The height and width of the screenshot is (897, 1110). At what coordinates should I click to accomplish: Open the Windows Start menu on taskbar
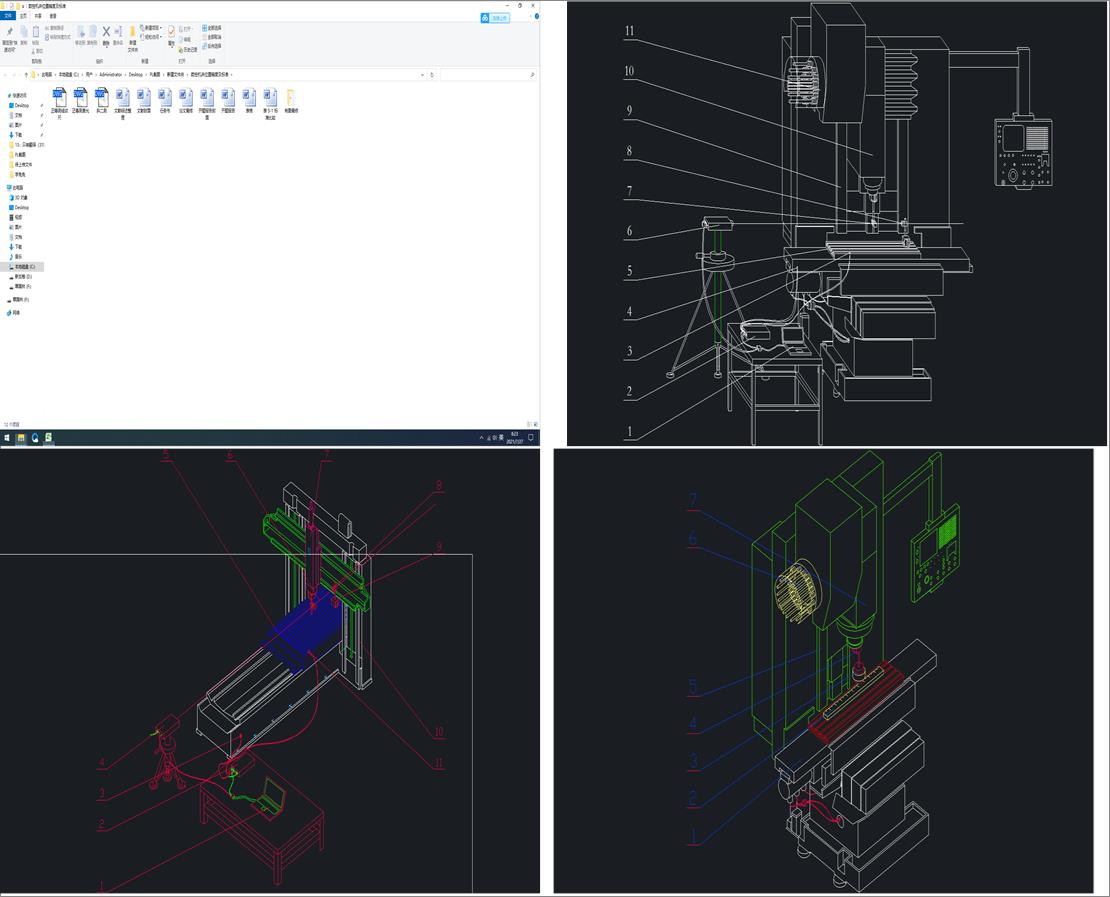click(7, 437)
